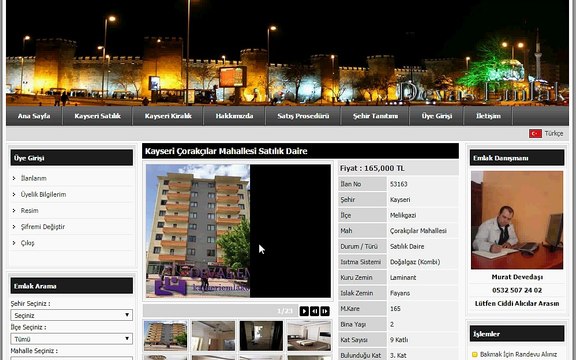Screen dimensions: 576x360
Task: Click the 9 Katlı floor count value
Action: pos(399,340)
